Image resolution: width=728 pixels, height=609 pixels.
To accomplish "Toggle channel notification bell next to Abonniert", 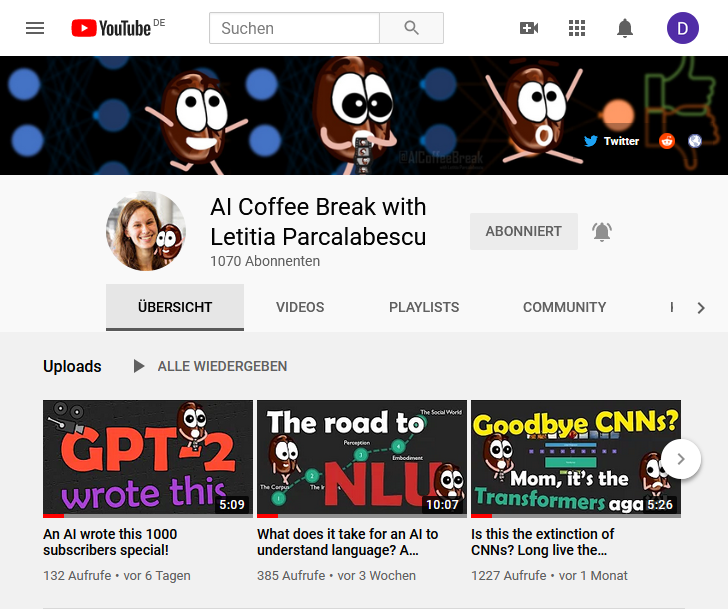I will coord(602,232).
